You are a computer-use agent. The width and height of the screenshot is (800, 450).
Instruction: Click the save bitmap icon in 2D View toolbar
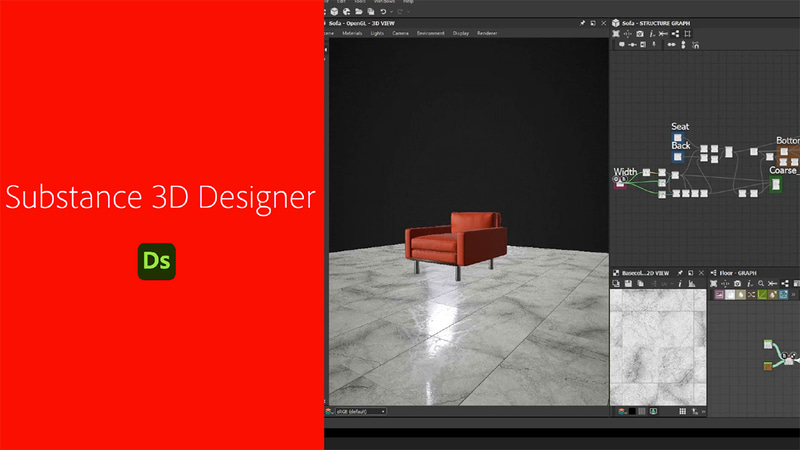628,284
